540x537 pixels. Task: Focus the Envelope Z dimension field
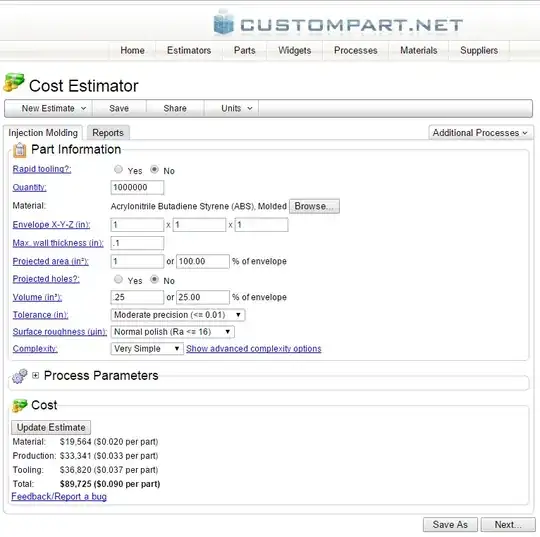[x=262, y=225]
